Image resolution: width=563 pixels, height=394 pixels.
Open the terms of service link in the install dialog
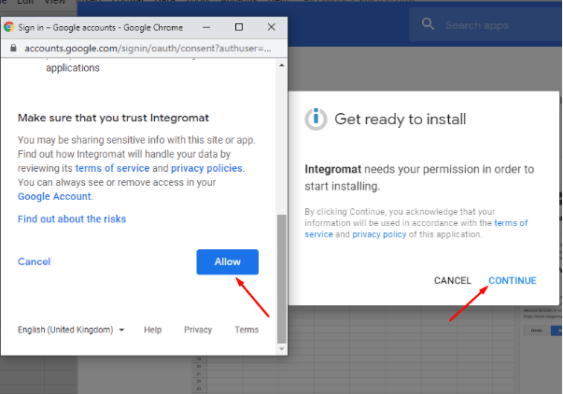(x=417, y=228)
